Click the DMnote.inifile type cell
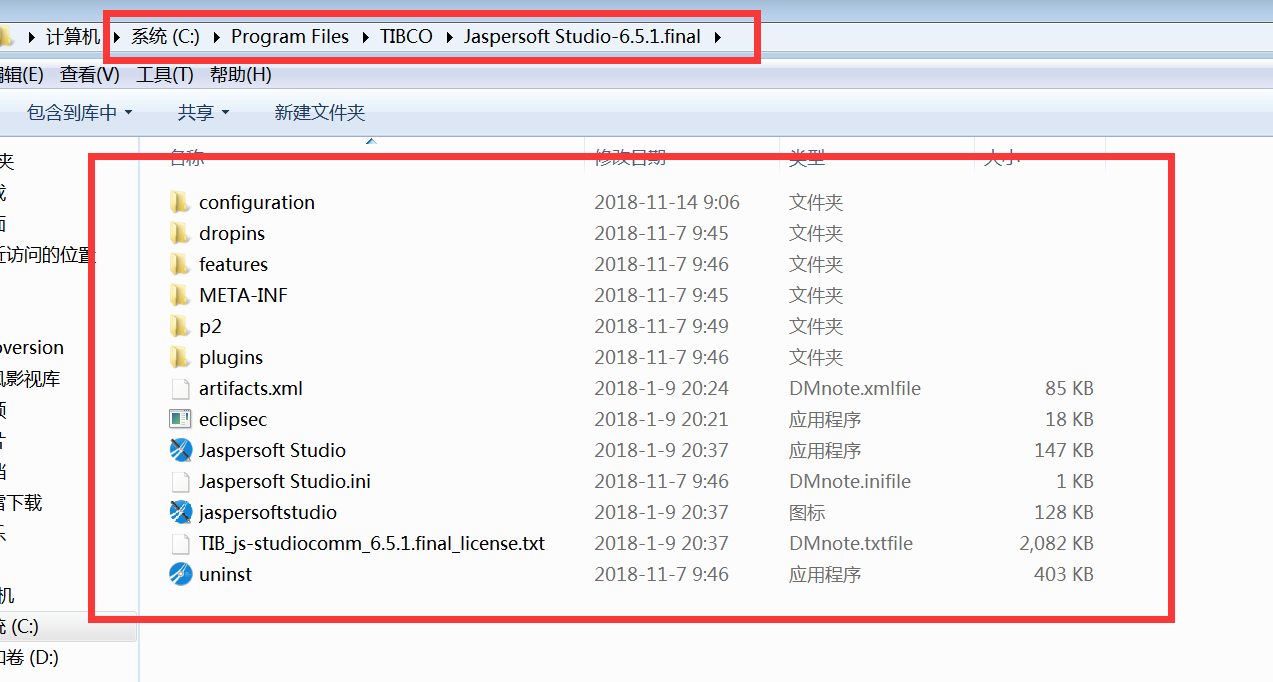 [x=850, y=481]
